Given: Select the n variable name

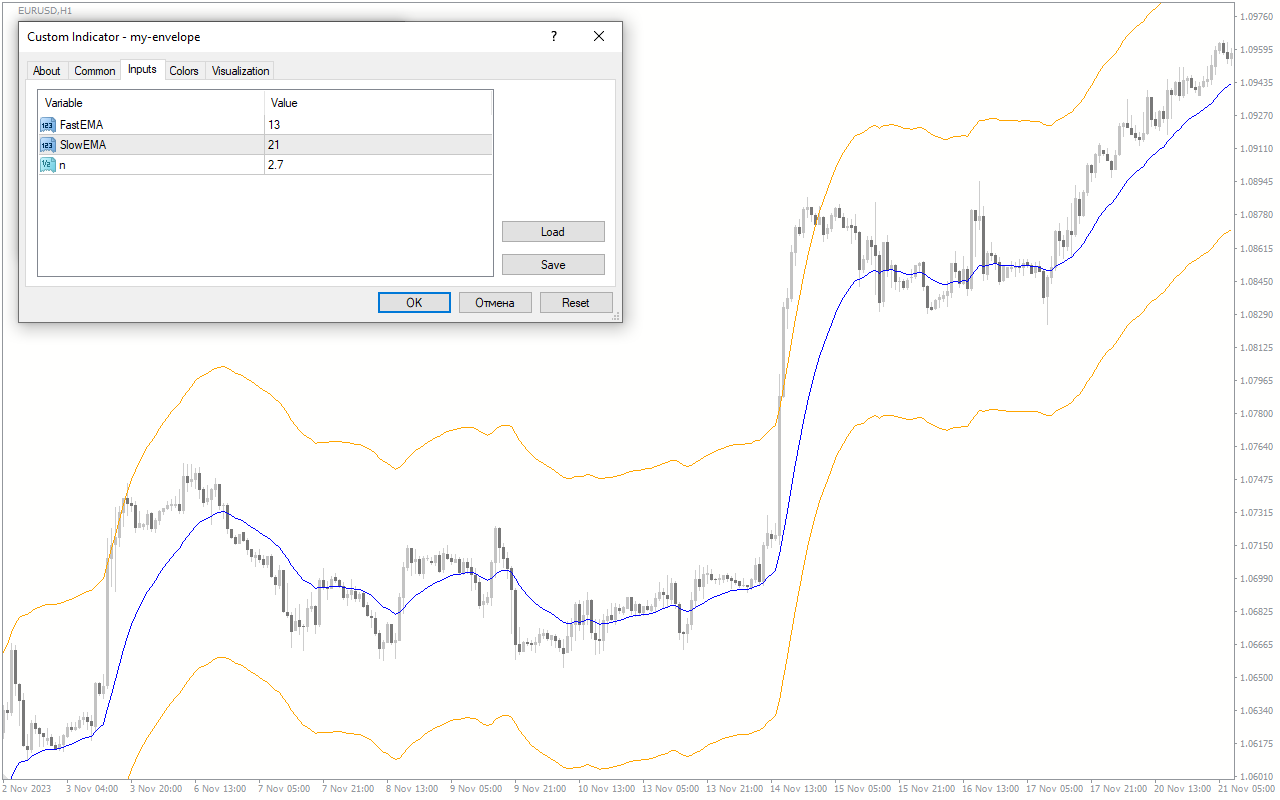Looking at the screenshot, I should point(63,165).
